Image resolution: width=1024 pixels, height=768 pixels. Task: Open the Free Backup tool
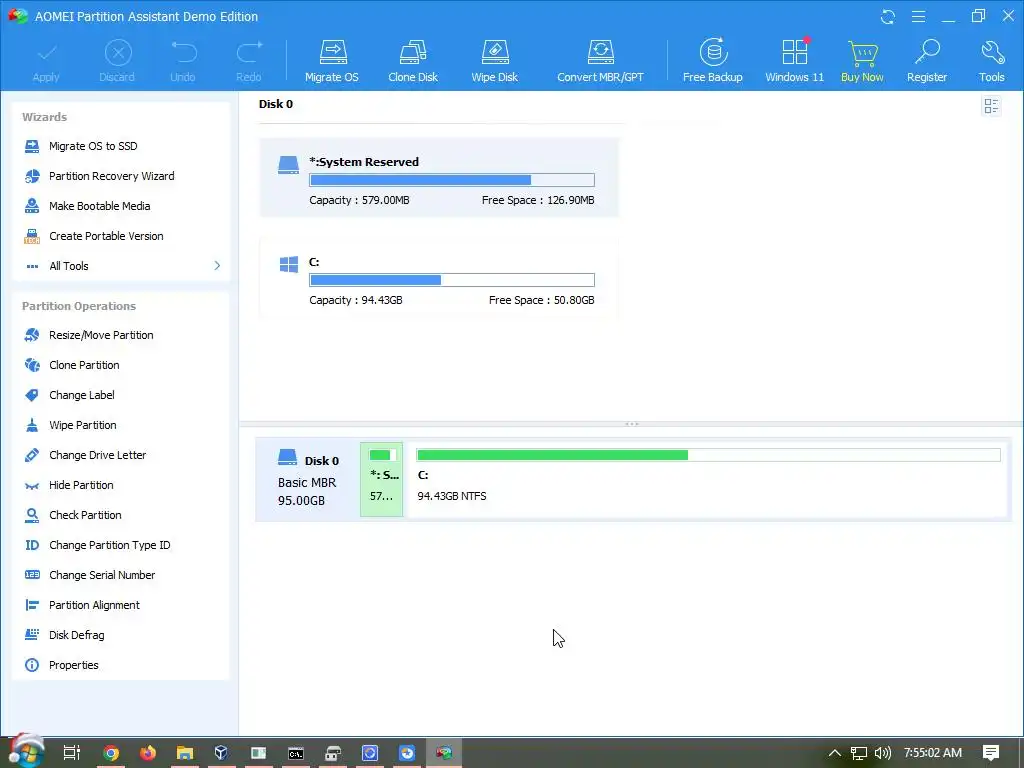point(712,61)
